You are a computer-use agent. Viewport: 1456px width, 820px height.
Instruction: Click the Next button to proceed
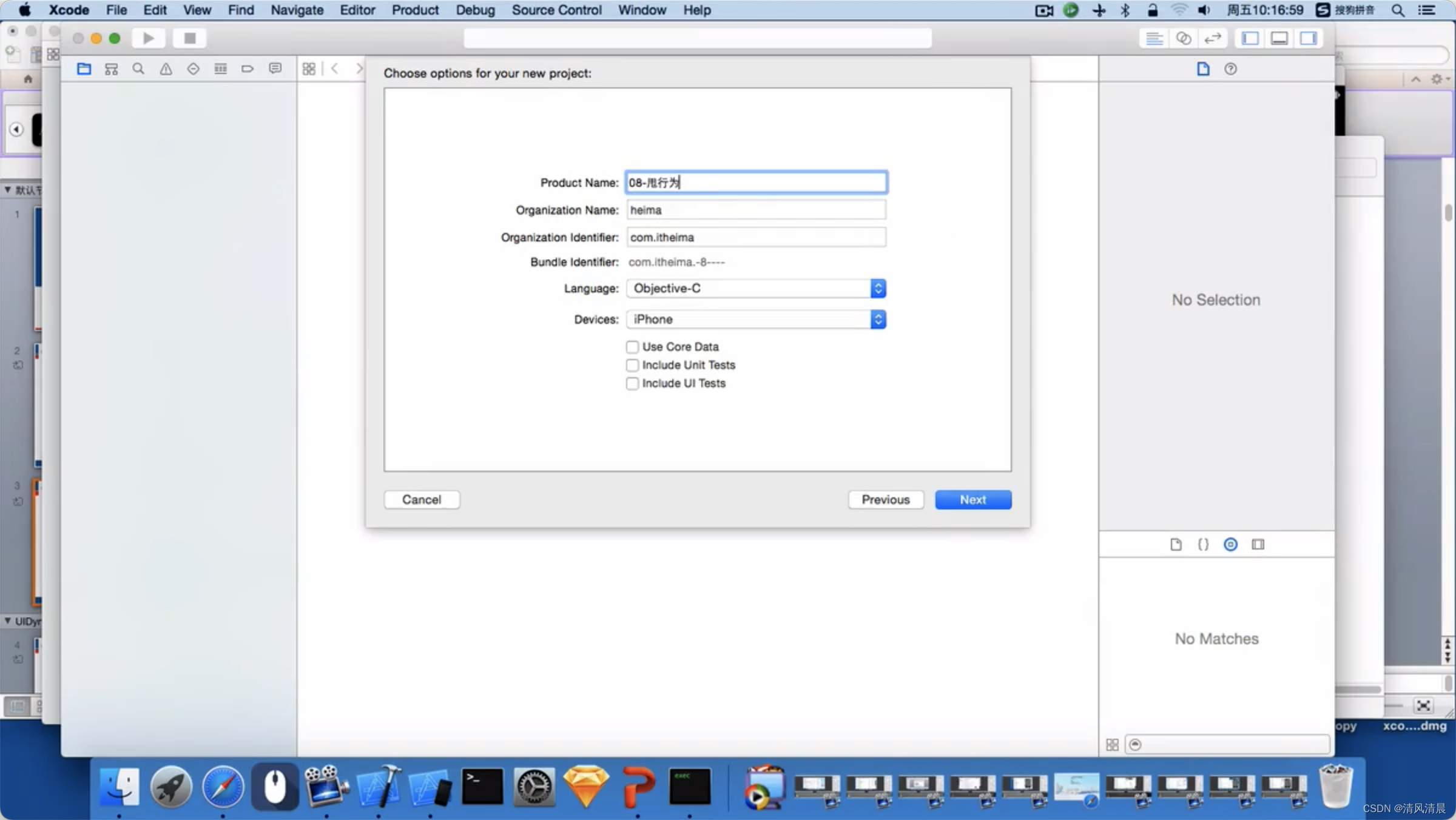click(x=972, y=499)
